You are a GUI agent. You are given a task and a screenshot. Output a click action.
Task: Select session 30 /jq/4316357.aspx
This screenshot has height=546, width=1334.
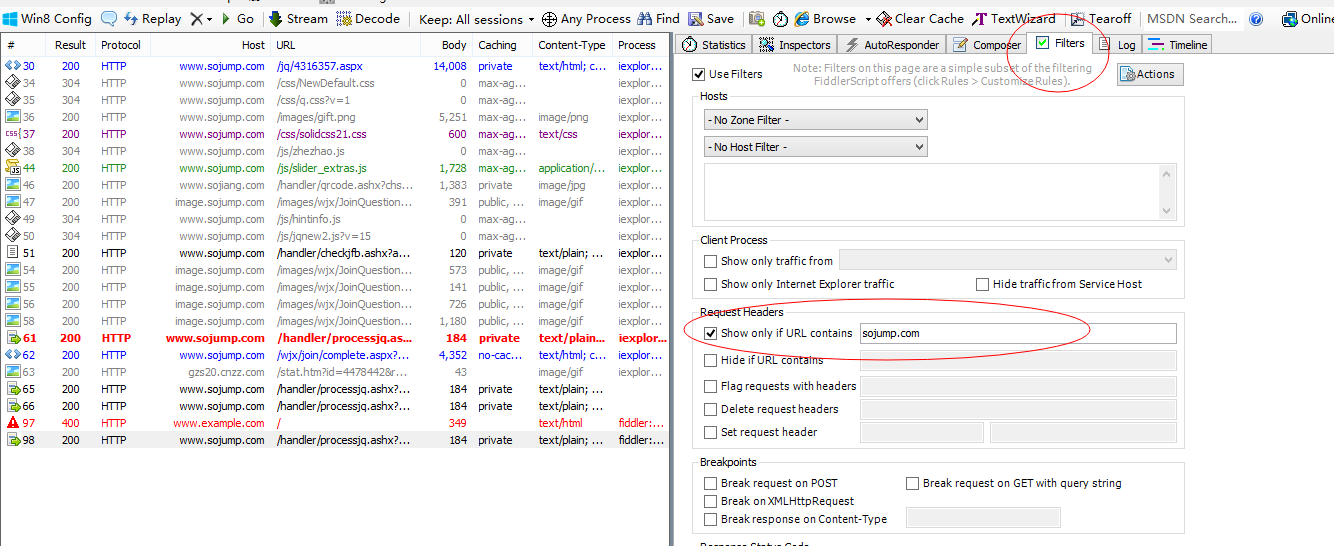(x=334, y=66)
